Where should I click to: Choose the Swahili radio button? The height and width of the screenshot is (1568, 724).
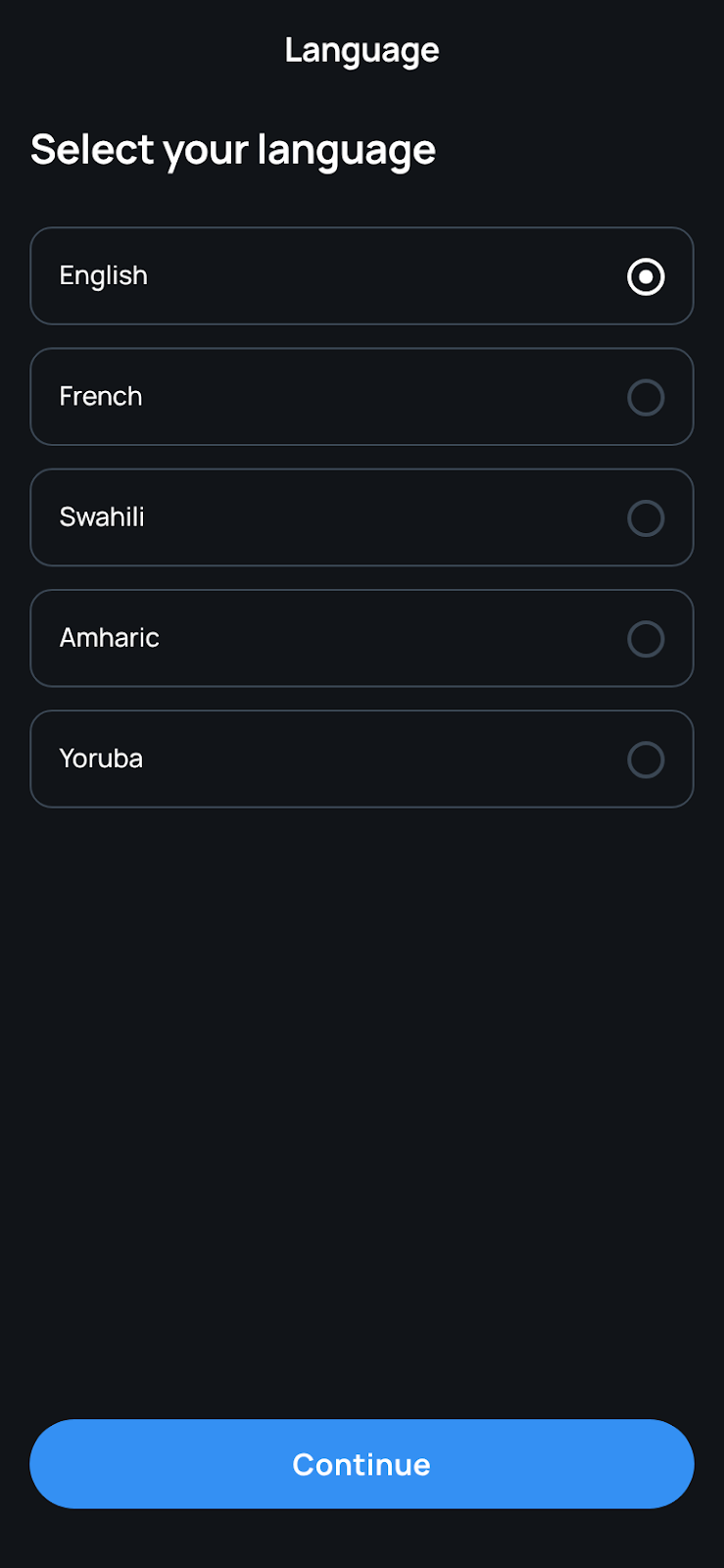646,517
